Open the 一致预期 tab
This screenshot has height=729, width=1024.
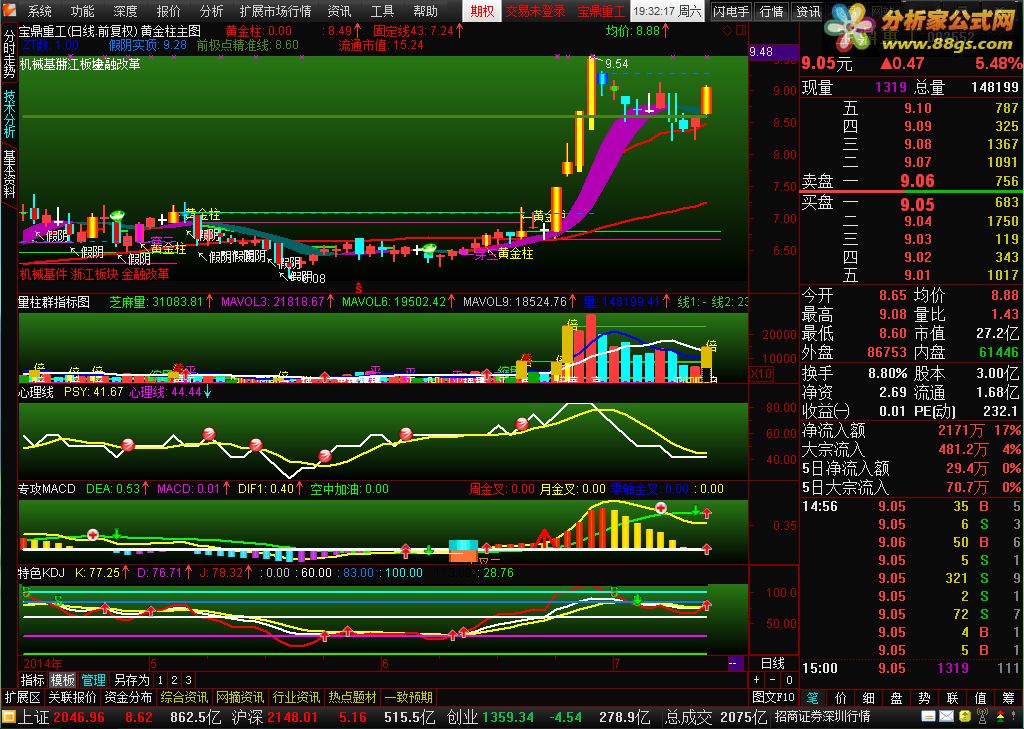point(409,698)
